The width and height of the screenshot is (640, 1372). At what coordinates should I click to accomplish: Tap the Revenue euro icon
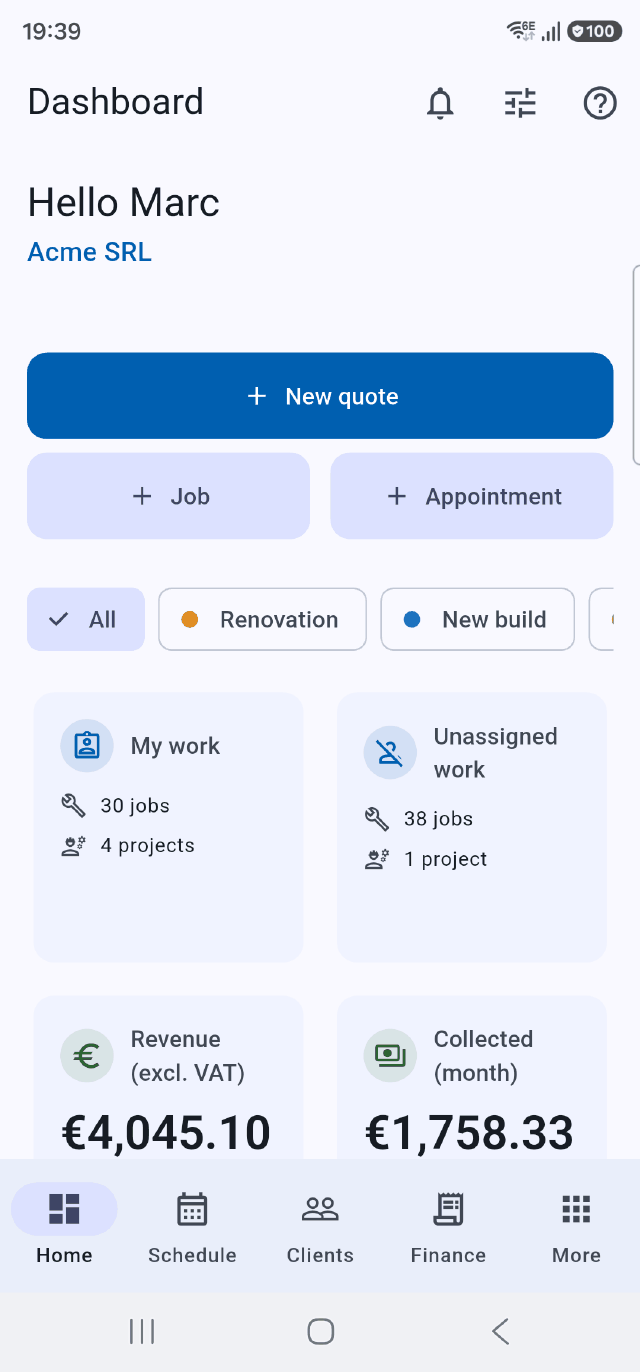[x=87, y=1055]
